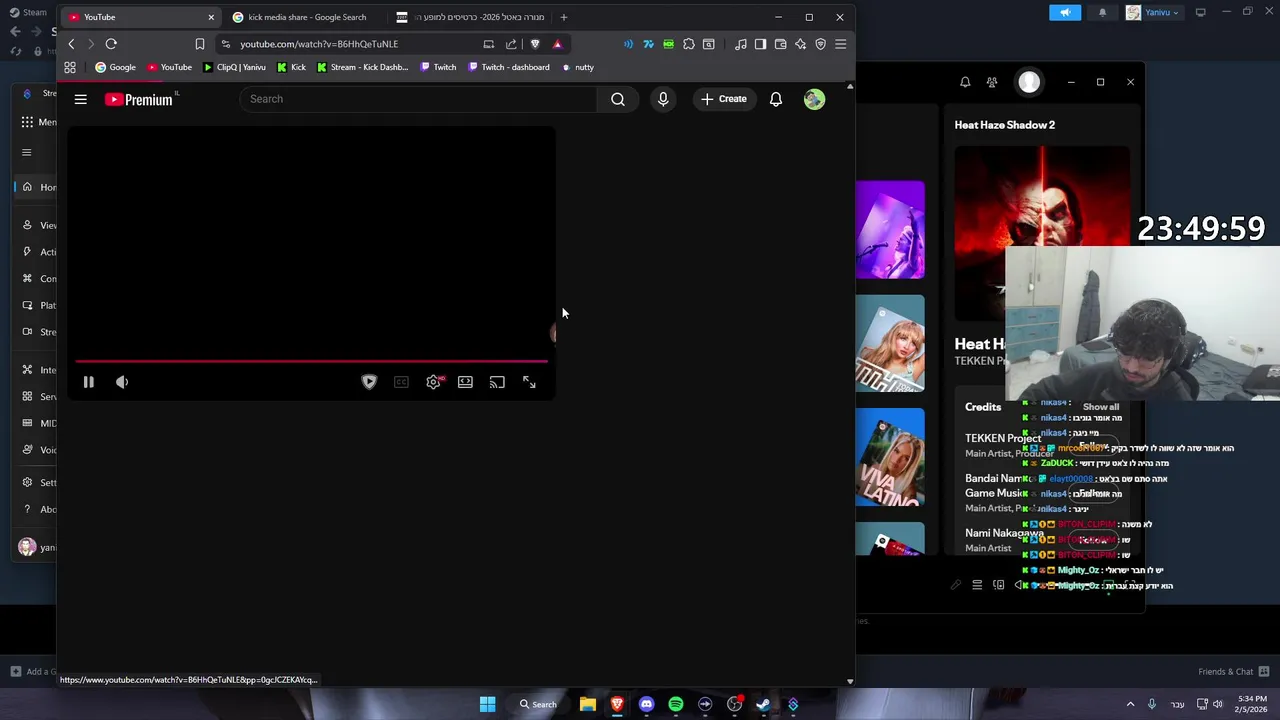Focus the YouTube Search field

[418, 99]
